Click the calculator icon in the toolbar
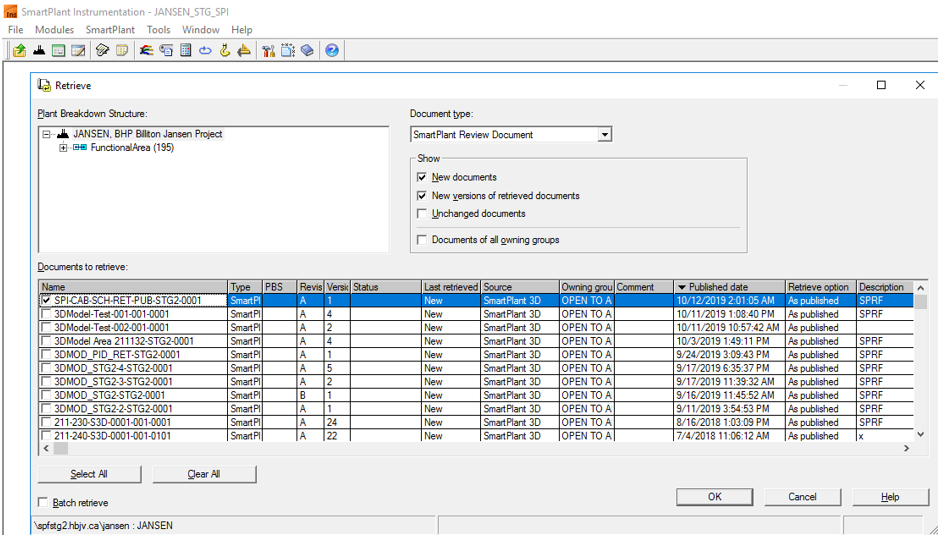Viewport: 942px width, 539px height. [x=186, y=50]
